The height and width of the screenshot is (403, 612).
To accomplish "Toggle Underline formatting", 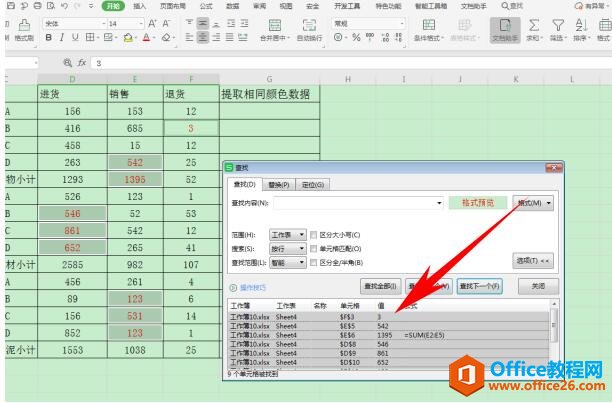I will (75, 37).
